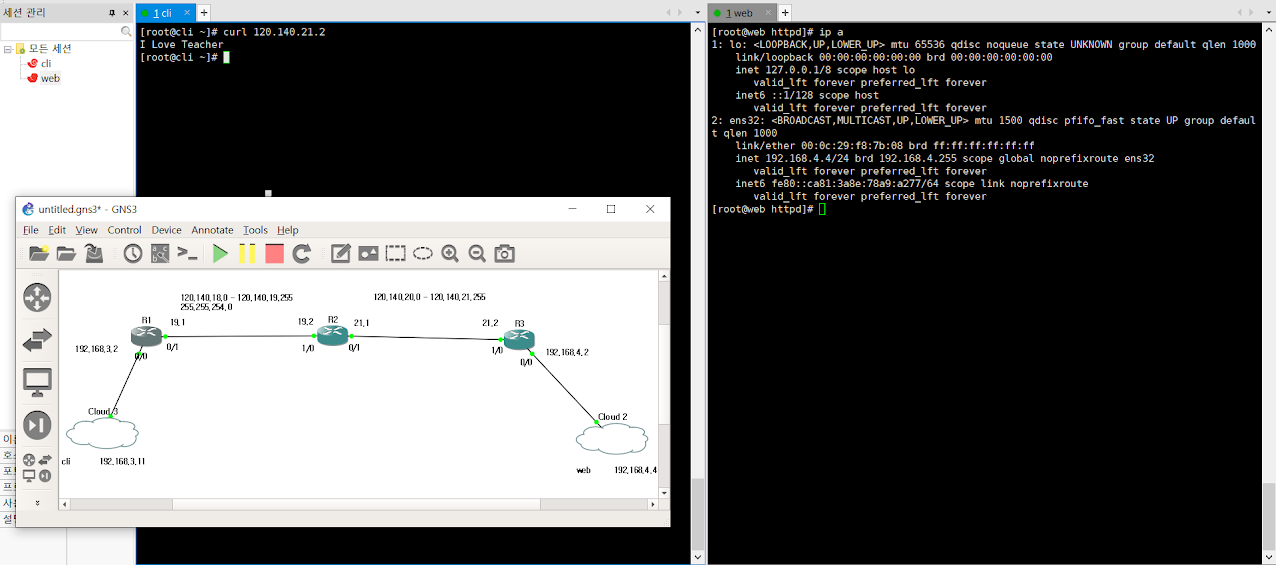Switch to the '1 web' terminal tab
Screen dimensions: 1276x565
coord(742,13)
